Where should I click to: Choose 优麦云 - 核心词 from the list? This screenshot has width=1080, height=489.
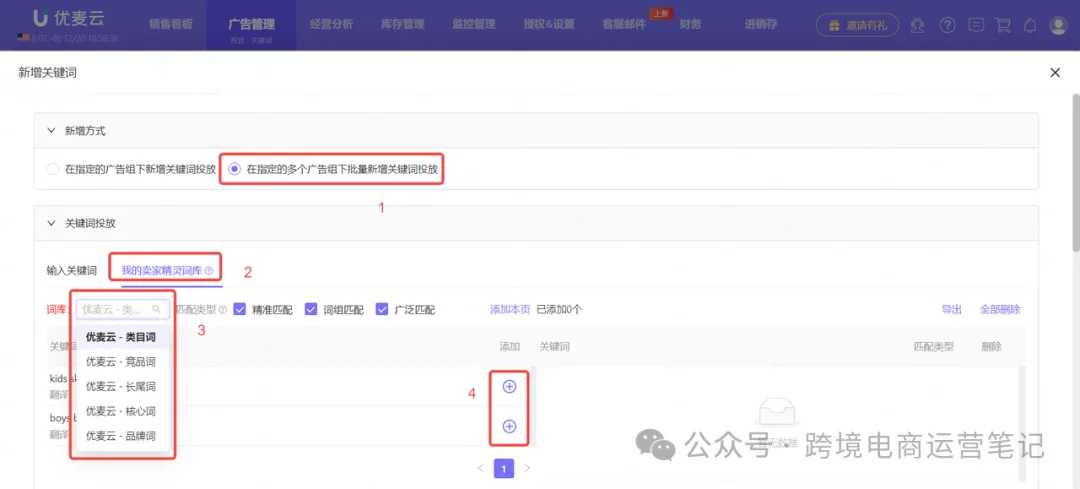(121, 411)
